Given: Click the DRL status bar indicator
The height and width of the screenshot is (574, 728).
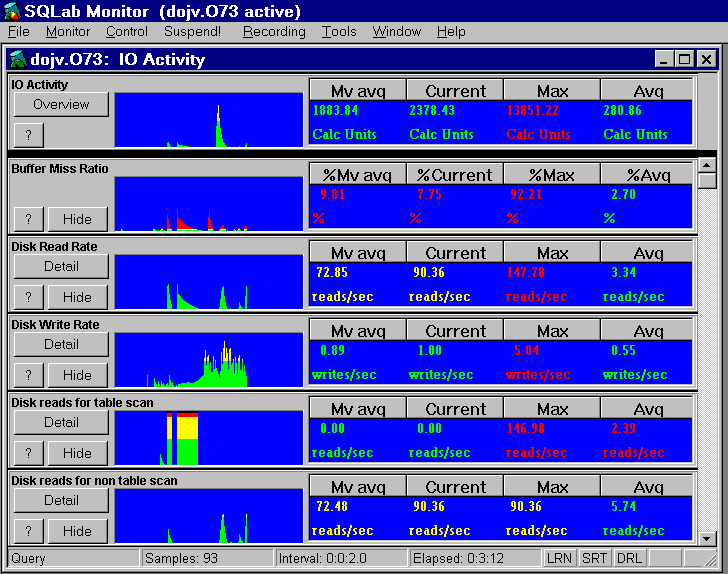Looking at the screenshot, I should [x=629, y=558].
